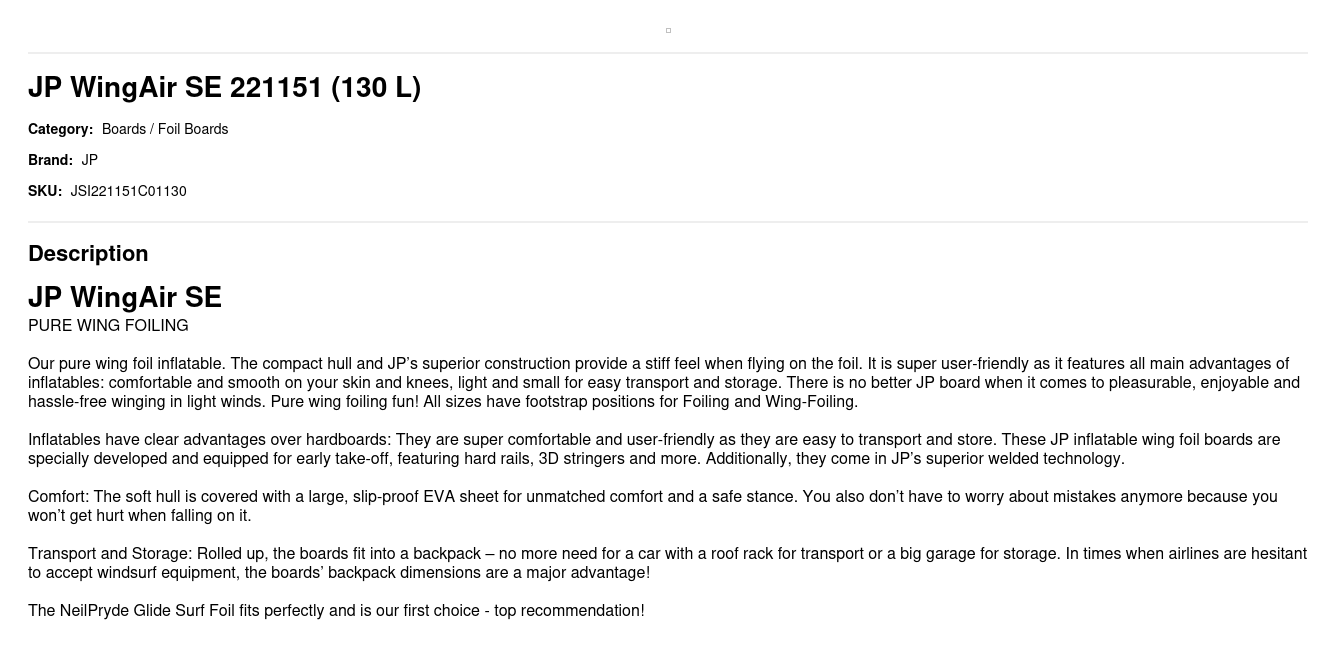Click the Brand: label
The image size is (1328, 650).
click(50, 160)
